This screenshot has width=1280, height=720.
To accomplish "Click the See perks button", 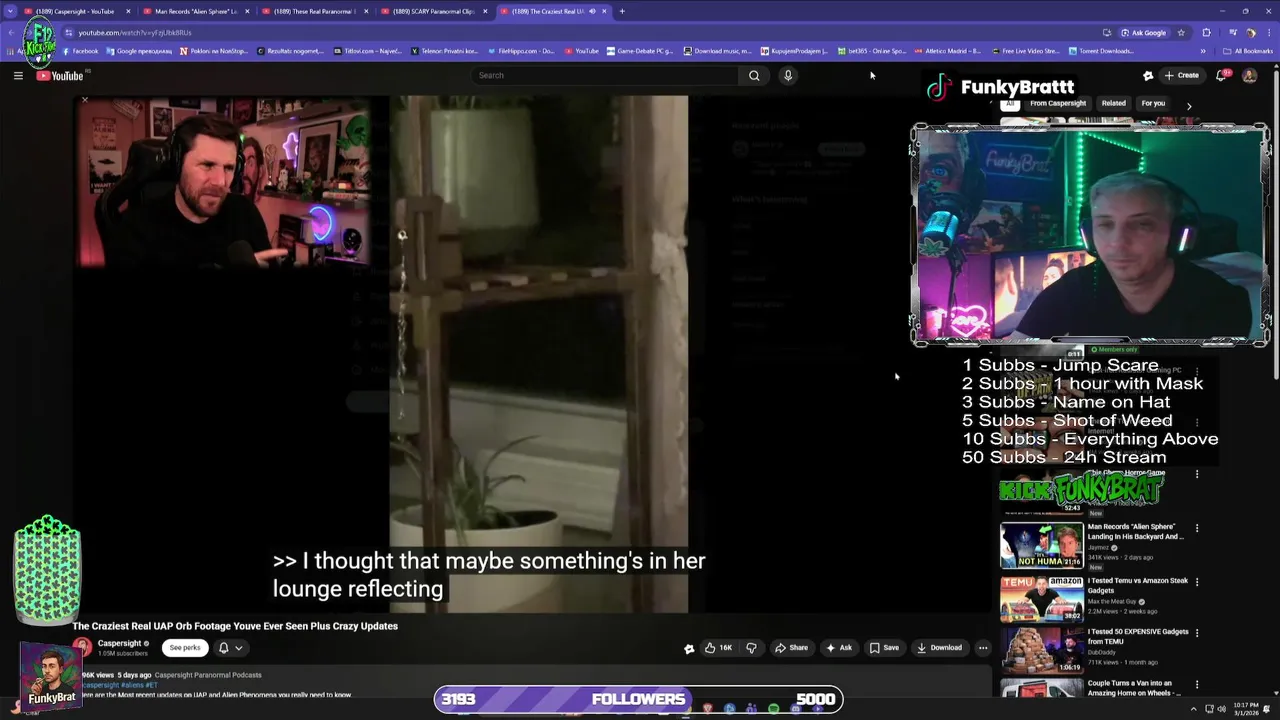I will tap(185, 648).
